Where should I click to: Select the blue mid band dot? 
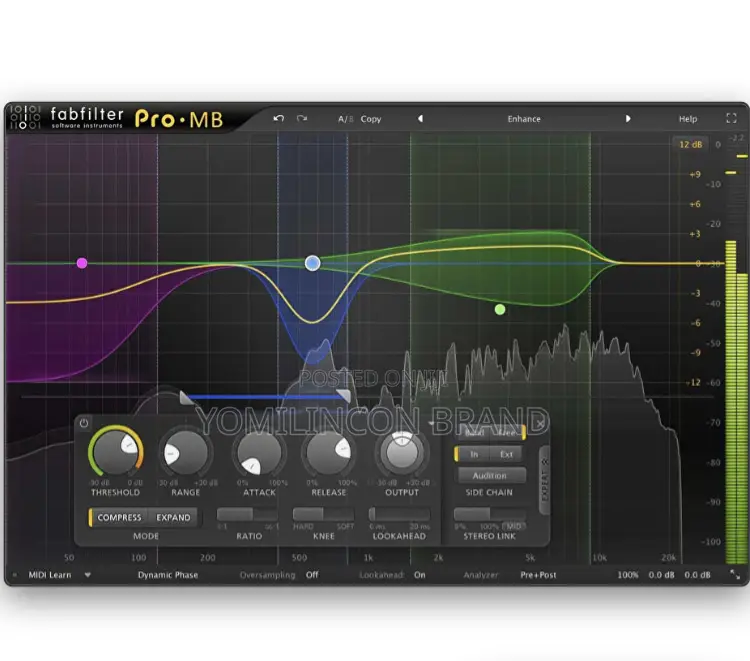point(312,263)
